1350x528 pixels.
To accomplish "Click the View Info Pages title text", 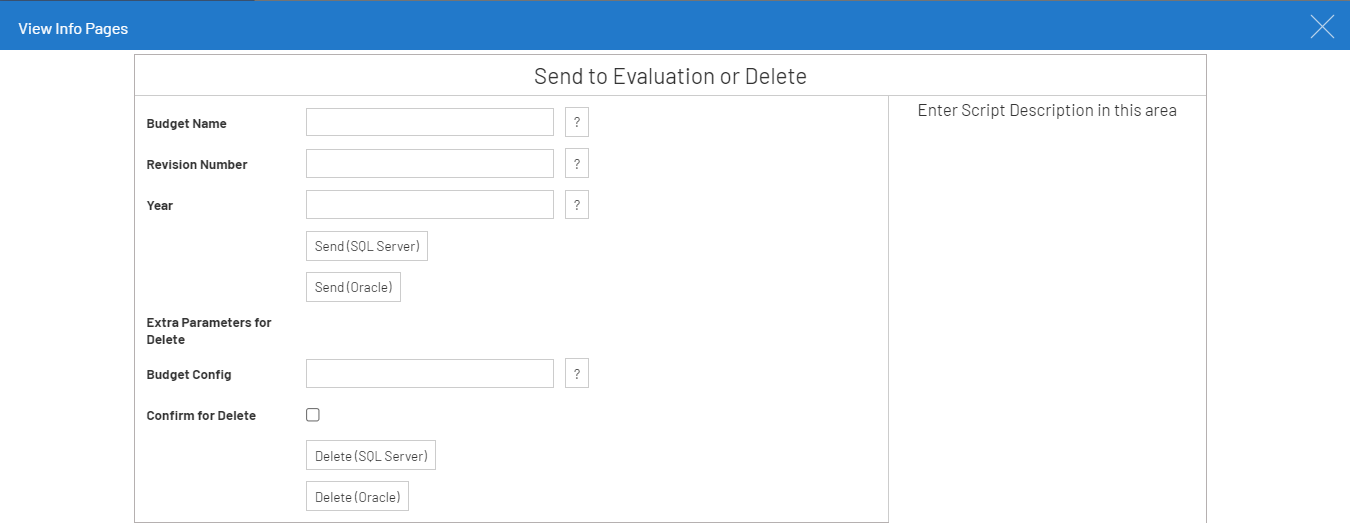I will point(73,29).
